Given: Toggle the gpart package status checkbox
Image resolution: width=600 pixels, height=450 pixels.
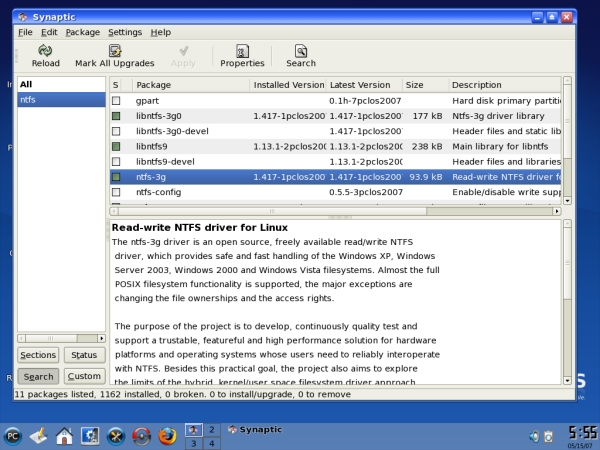Looking at the screenshot, I should click(x=116, y=101).
